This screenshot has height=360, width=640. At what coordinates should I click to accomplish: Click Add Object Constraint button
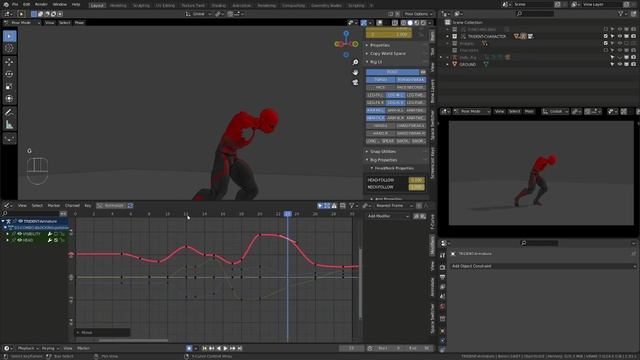(x=543, y=266)
